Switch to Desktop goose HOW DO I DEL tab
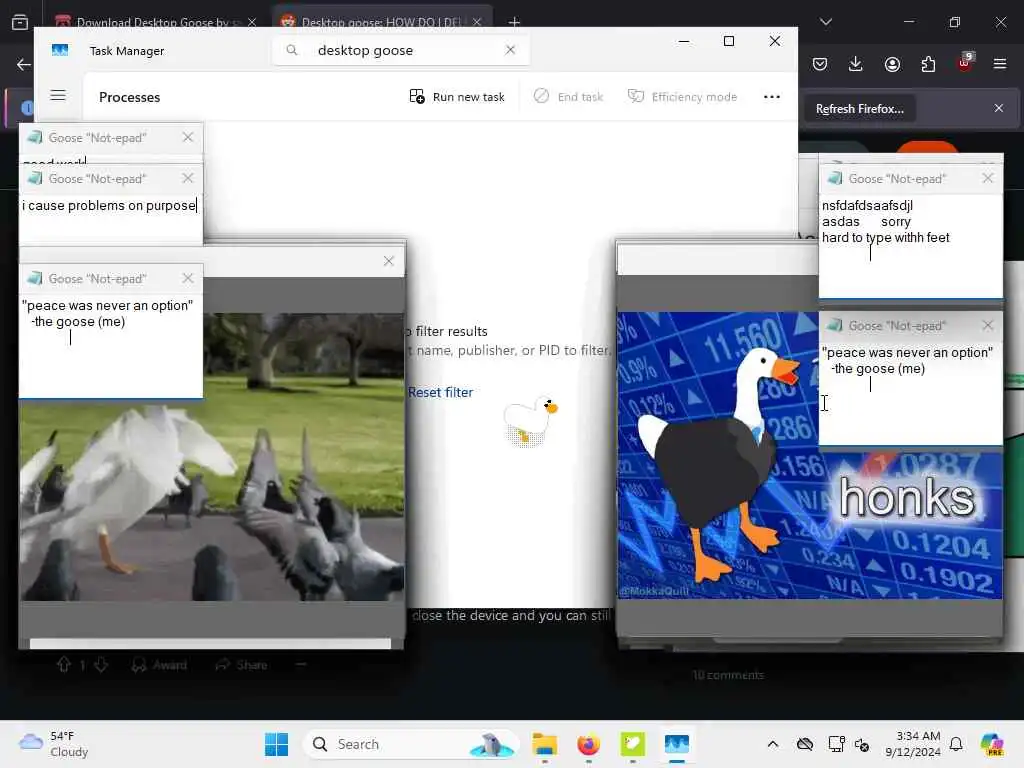The width and height of the screenshot is (1024, 768). pos(381,22)
